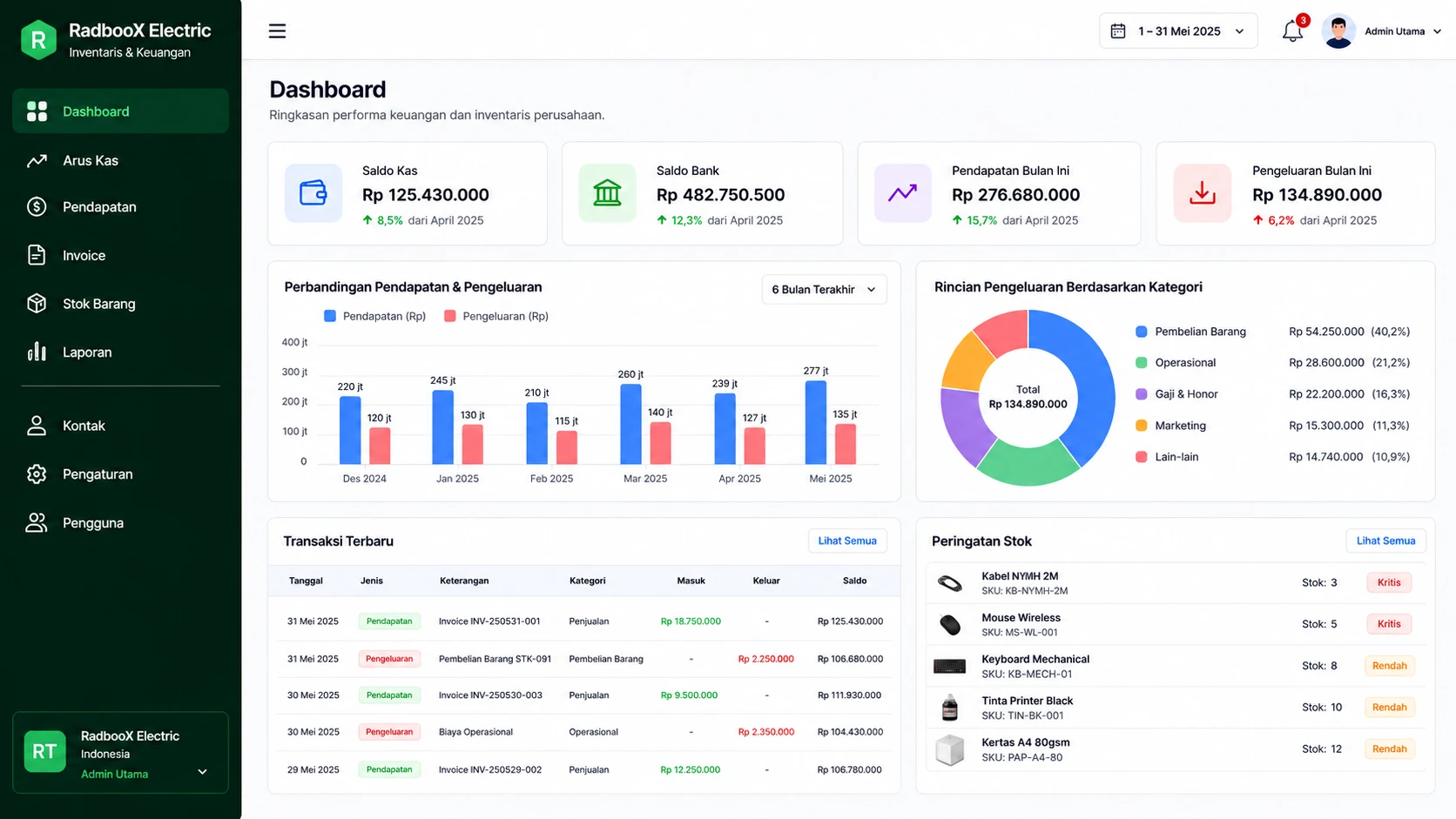Viewport: 1456px width, 819px height.
Task: Click the RadbooX Electric hexagon logo
Action: [38, 40]
